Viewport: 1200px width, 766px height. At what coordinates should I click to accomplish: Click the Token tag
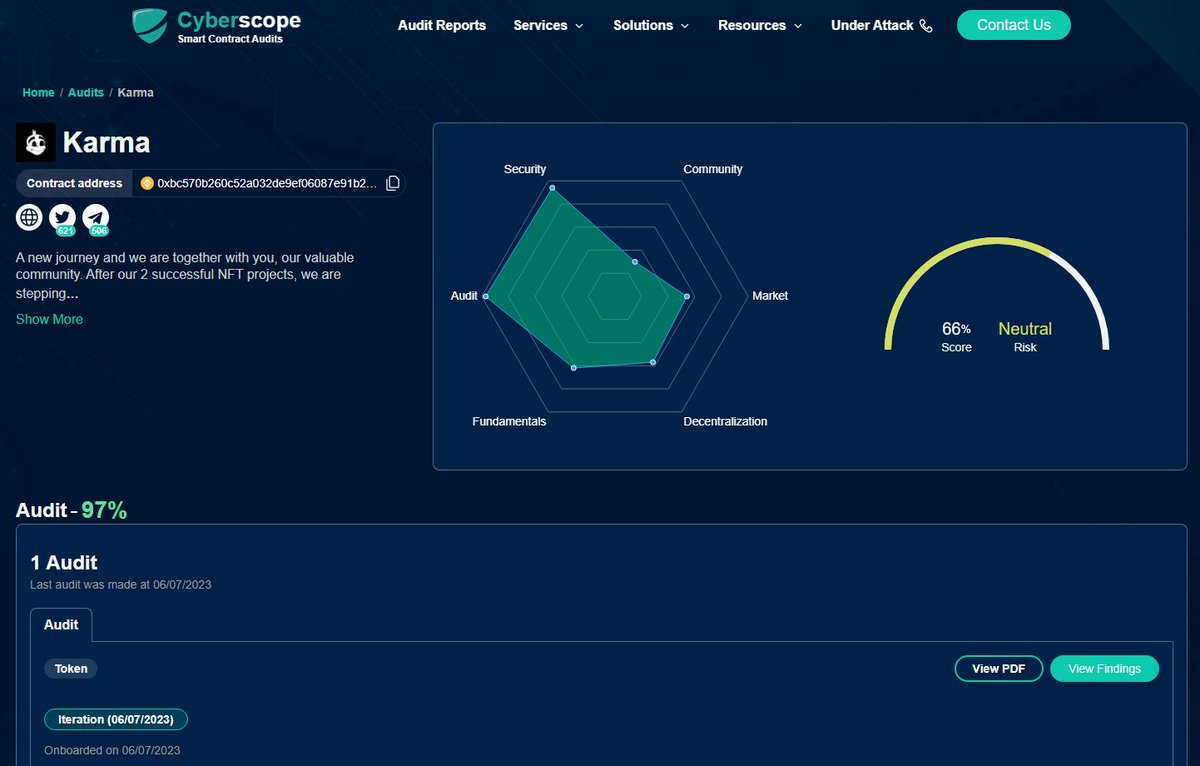click(71, 668)
